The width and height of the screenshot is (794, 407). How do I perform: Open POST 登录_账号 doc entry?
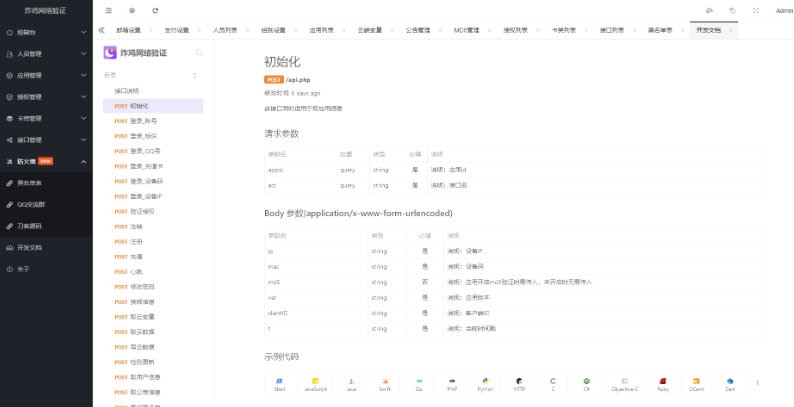pos(153,121)
